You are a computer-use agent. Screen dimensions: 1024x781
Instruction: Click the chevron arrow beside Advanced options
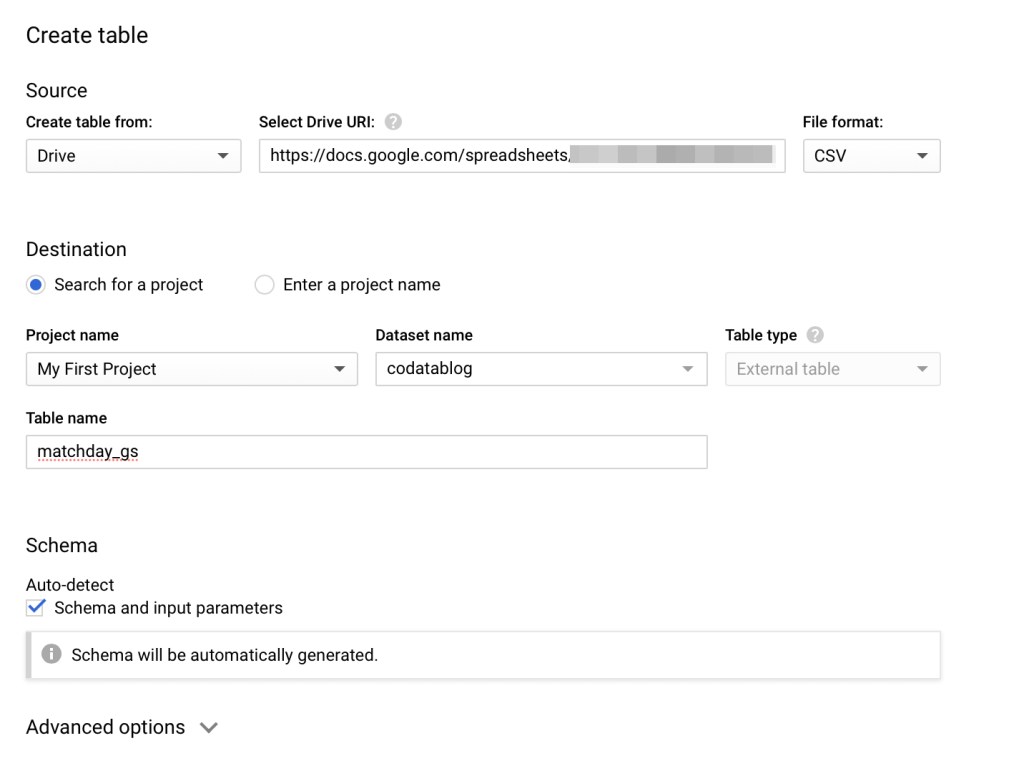click(208, 727)
